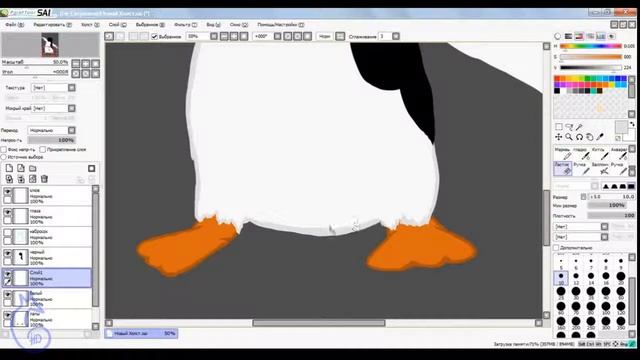The width and height of the screenshot is (640, 360).
Task: Select the Zoom magnifier tool
Action: click(569, 137)
